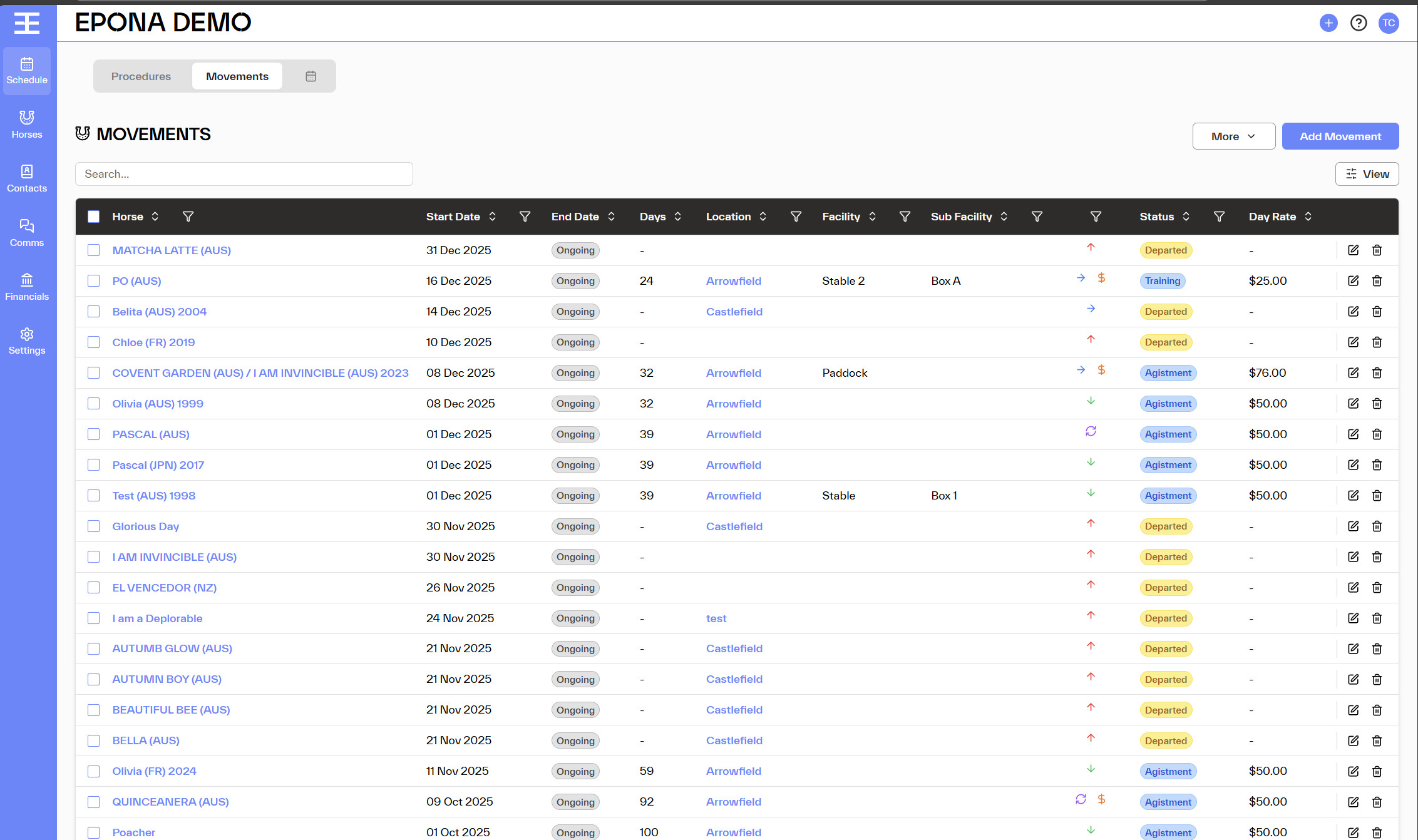Filter the Horse column
Image resolution: width=1418 pixels, height=840 pixels.
(188, 217)
